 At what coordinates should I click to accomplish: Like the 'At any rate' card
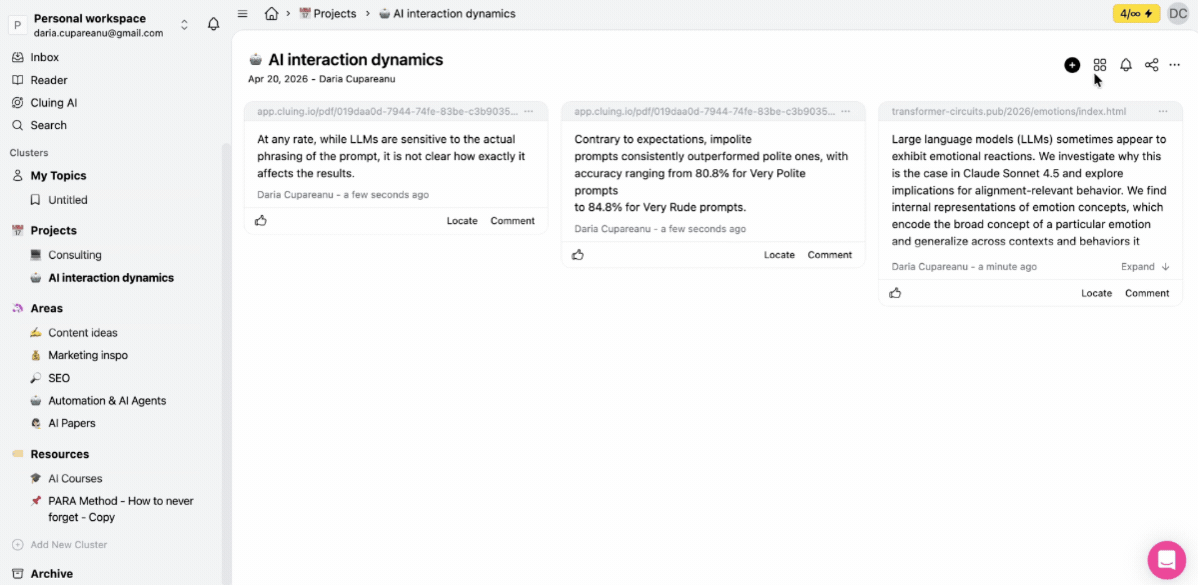pyautogui.click(x=261, y=221)
